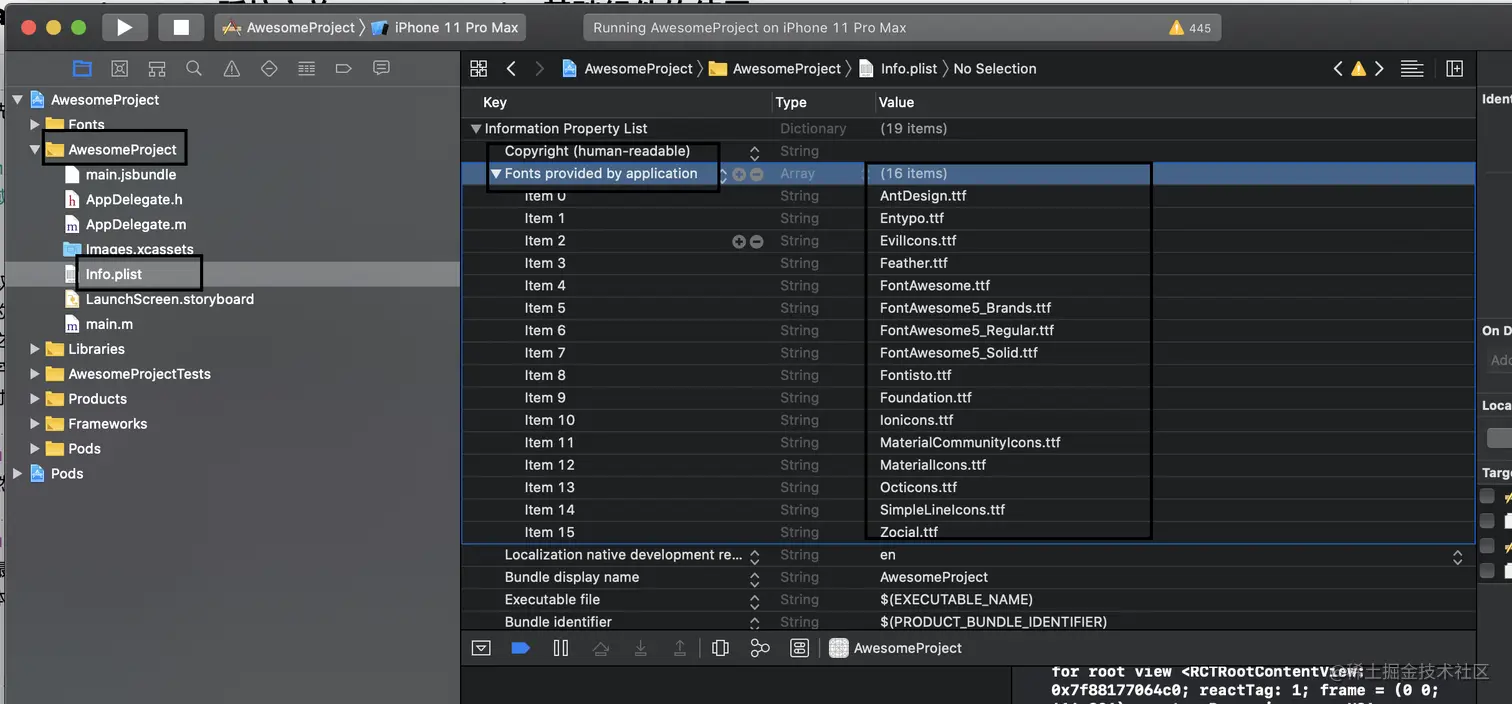Screen dimensions: 1512x704
Task: Step over in debugger
Action: click(x=601, y=648)
